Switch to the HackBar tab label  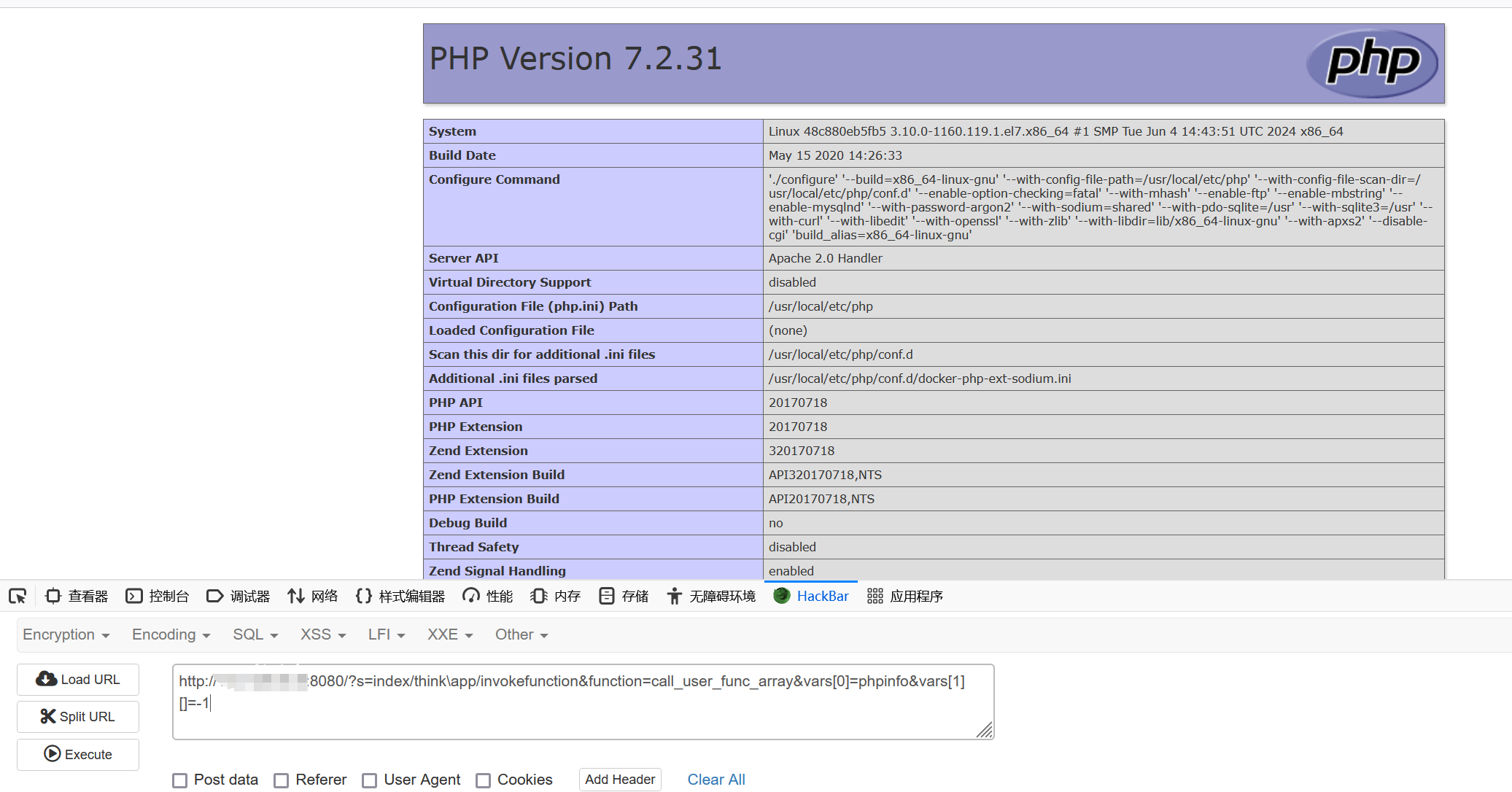823,596
